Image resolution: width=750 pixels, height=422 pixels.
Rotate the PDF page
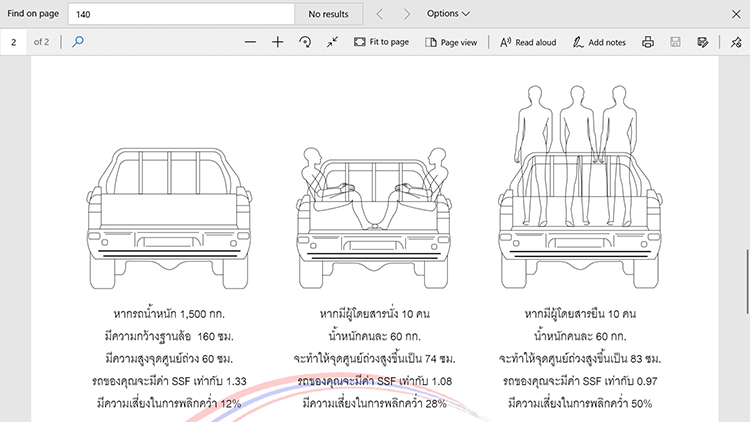[305, 42]
